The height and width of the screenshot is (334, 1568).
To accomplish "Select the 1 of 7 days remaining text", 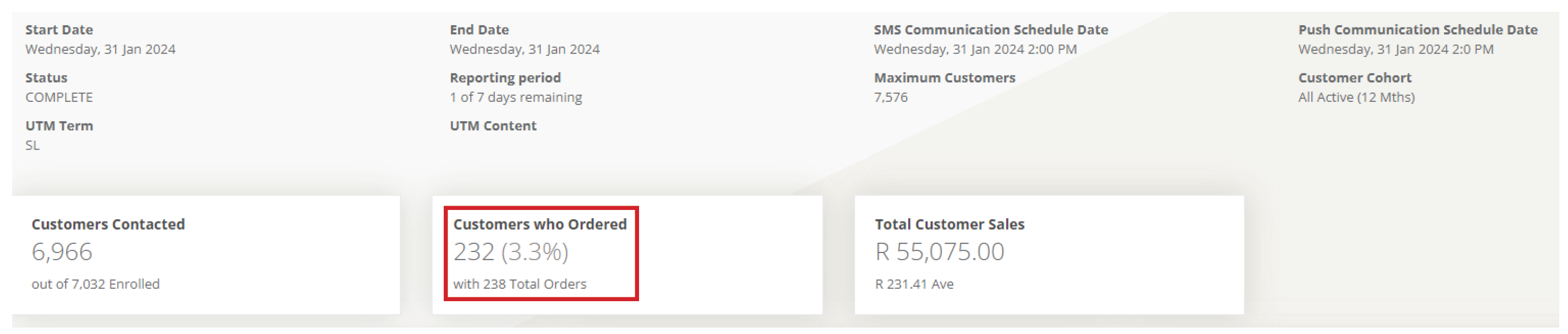I will coord(516,97).
